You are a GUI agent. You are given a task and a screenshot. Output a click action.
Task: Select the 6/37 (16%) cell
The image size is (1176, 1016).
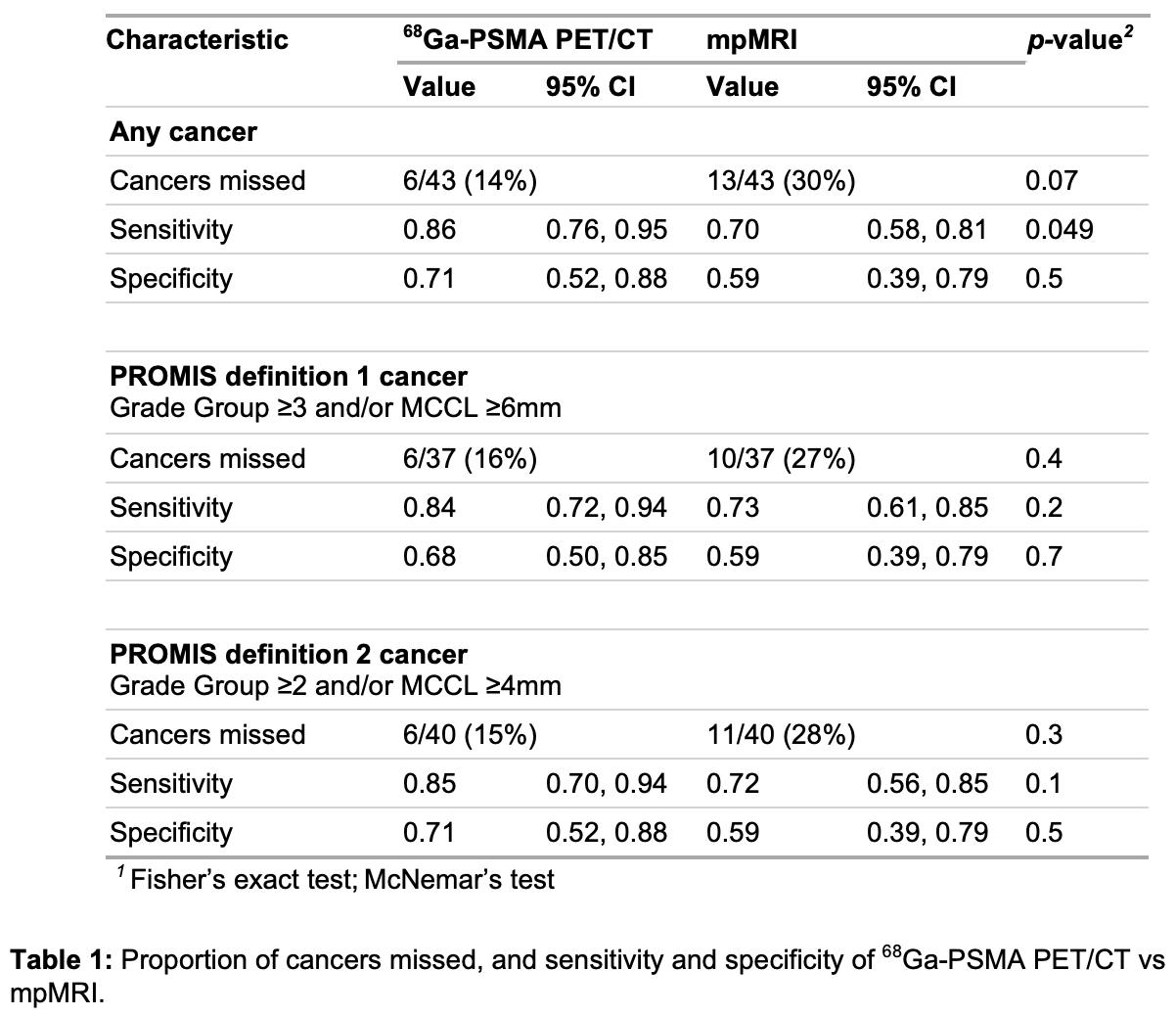tap(470, 459)
